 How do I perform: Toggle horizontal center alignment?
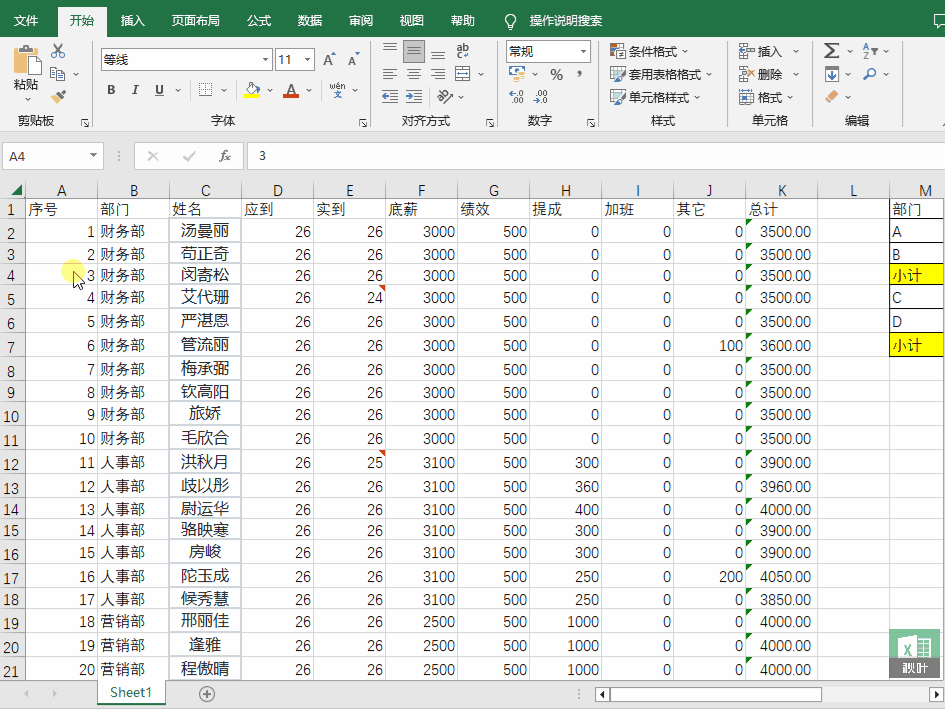coord(414,74)
